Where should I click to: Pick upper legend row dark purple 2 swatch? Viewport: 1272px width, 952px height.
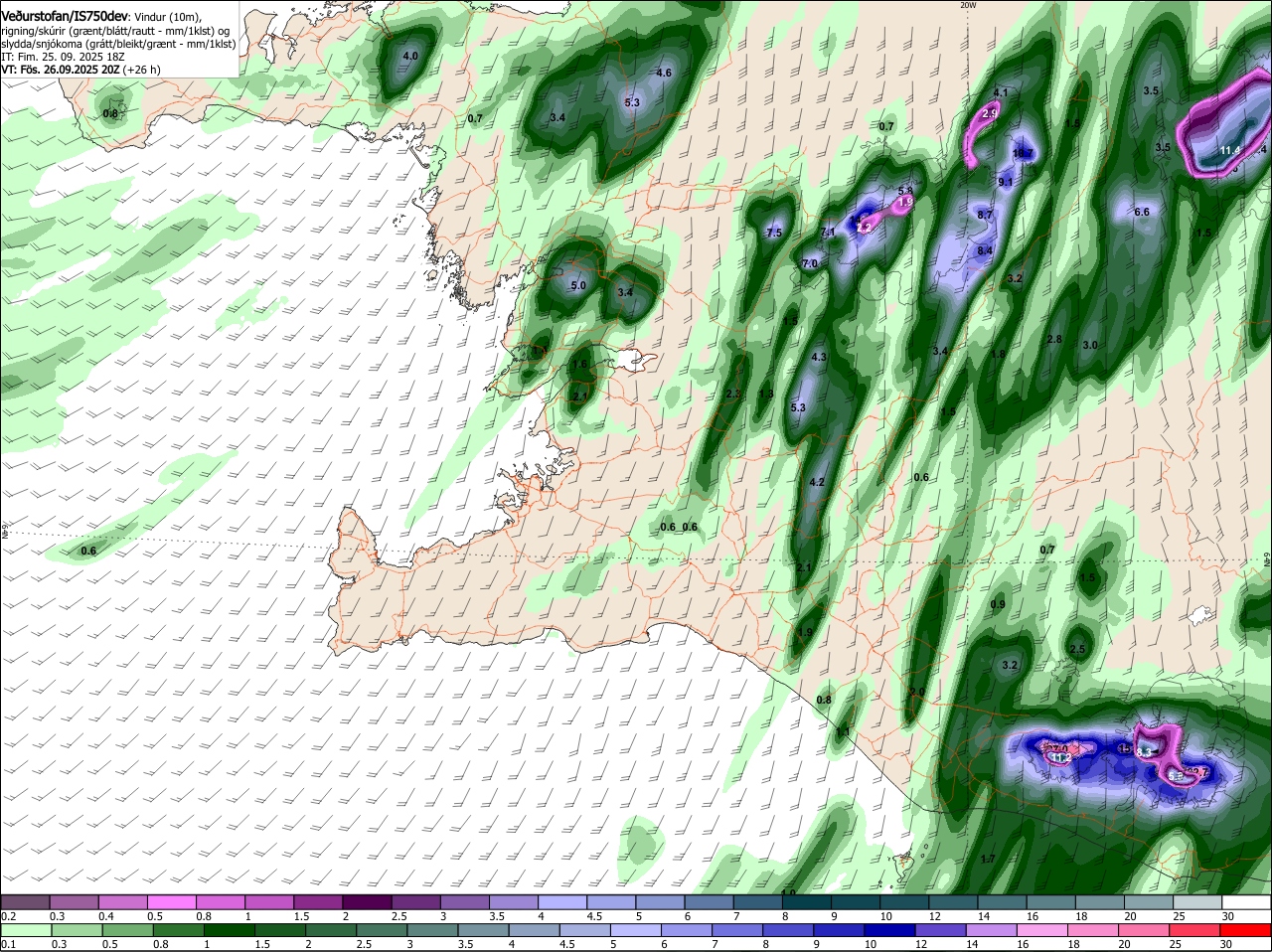point(367,902)
